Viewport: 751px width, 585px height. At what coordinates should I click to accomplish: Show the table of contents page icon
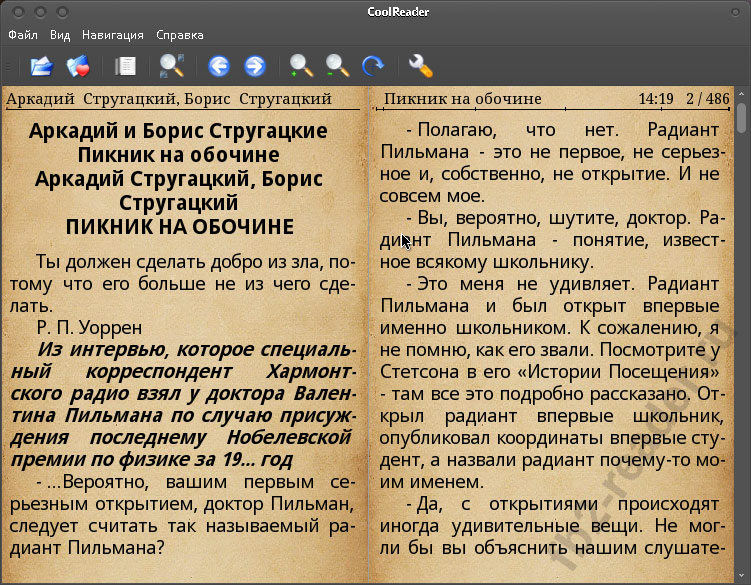126,67
